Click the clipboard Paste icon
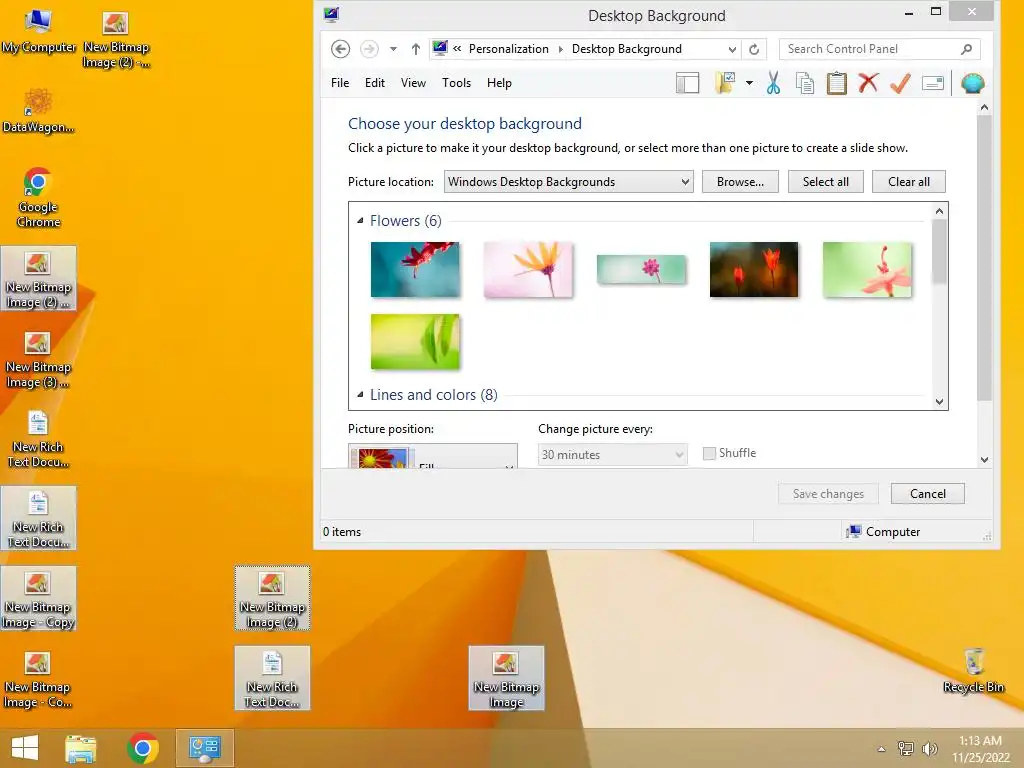 [x=837, y=83]
